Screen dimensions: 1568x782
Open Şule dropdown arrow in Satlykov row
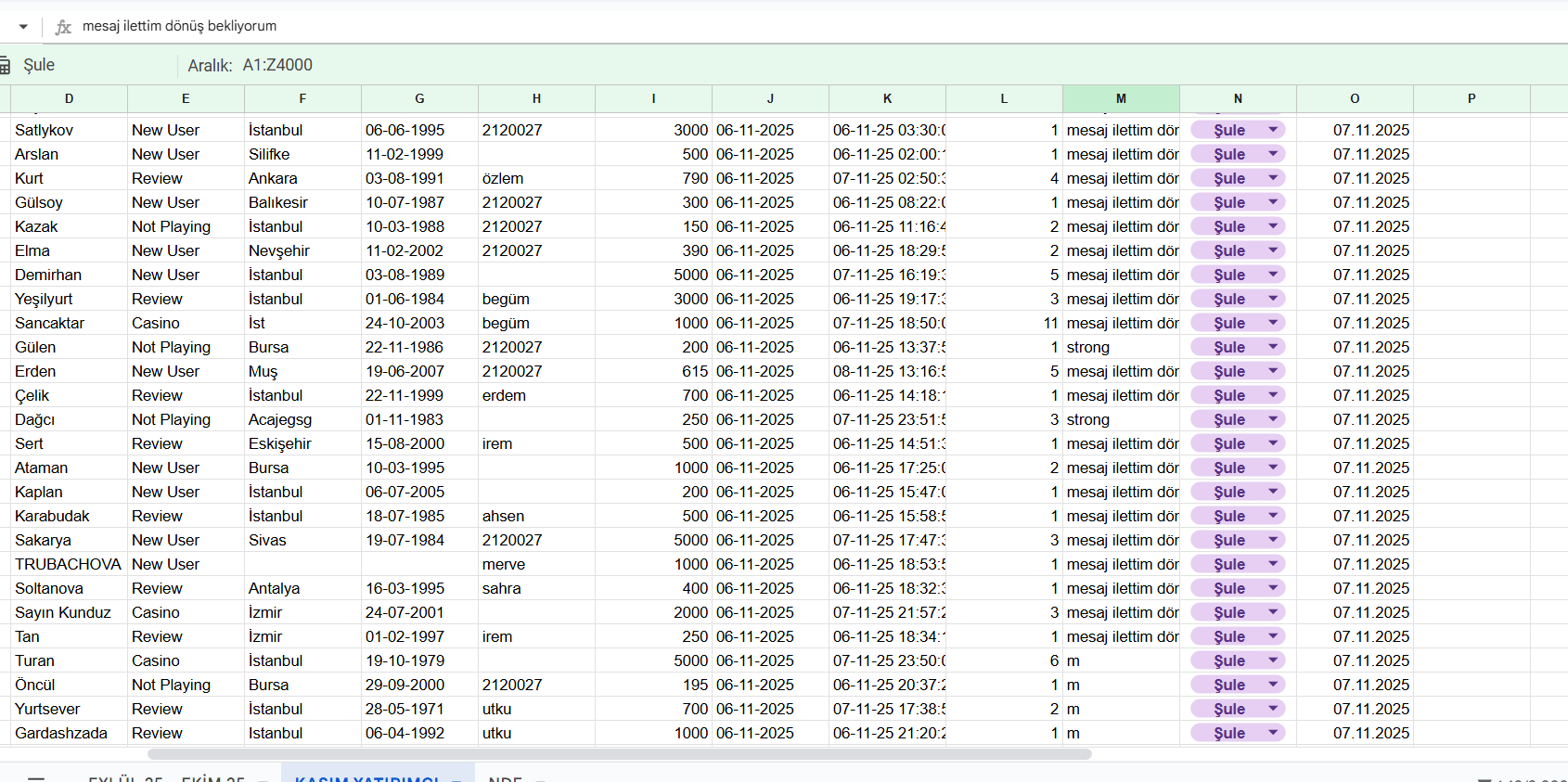pyautogui.click(x=1273, y=130)
